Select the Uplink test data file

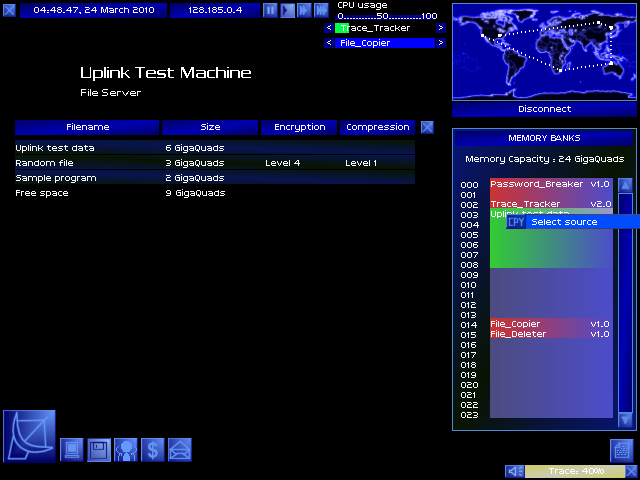tap(215, 148)
